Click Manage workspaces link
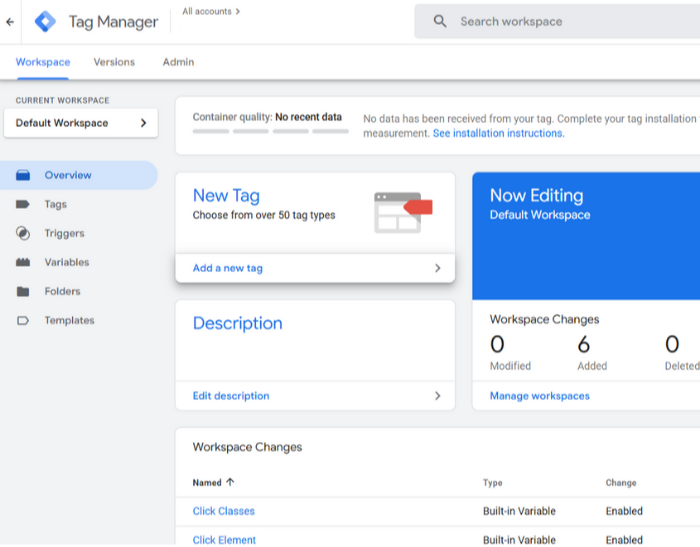700x547 pixels. tap(539, 396)
